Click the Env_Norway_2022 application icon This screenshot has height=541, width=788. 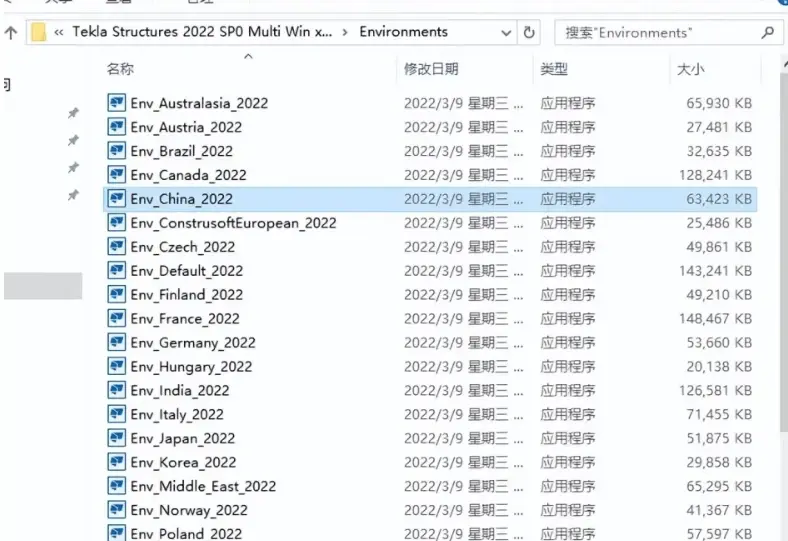click(117, 510)
